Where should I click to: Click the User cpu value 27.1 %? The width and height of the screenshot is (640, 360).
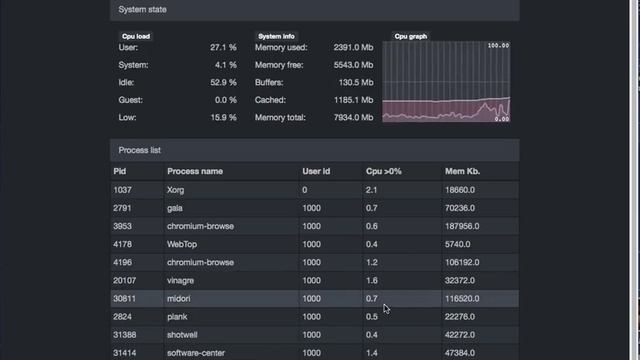pyautogui.click(x=223, y=47)
